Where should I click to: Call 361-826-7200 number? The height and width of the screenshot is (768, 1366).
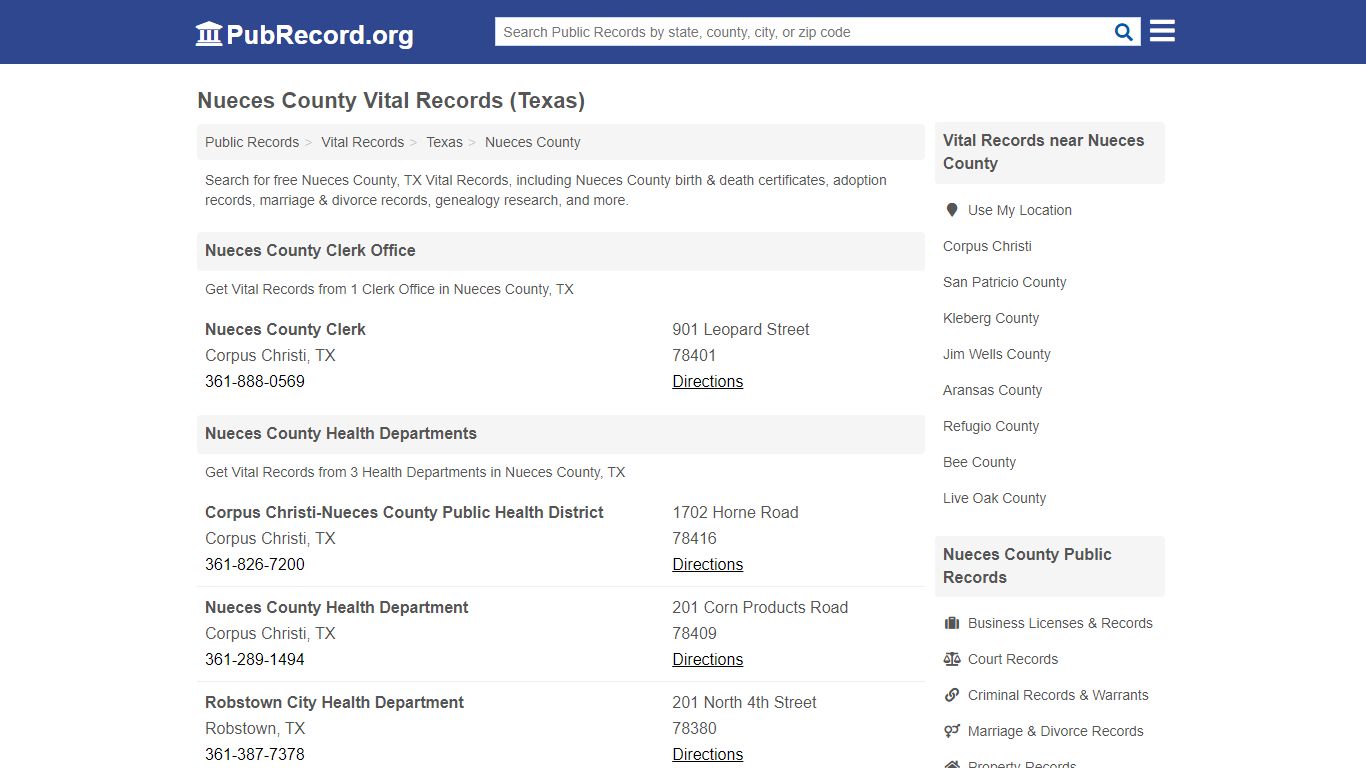(x=255, y=564)
